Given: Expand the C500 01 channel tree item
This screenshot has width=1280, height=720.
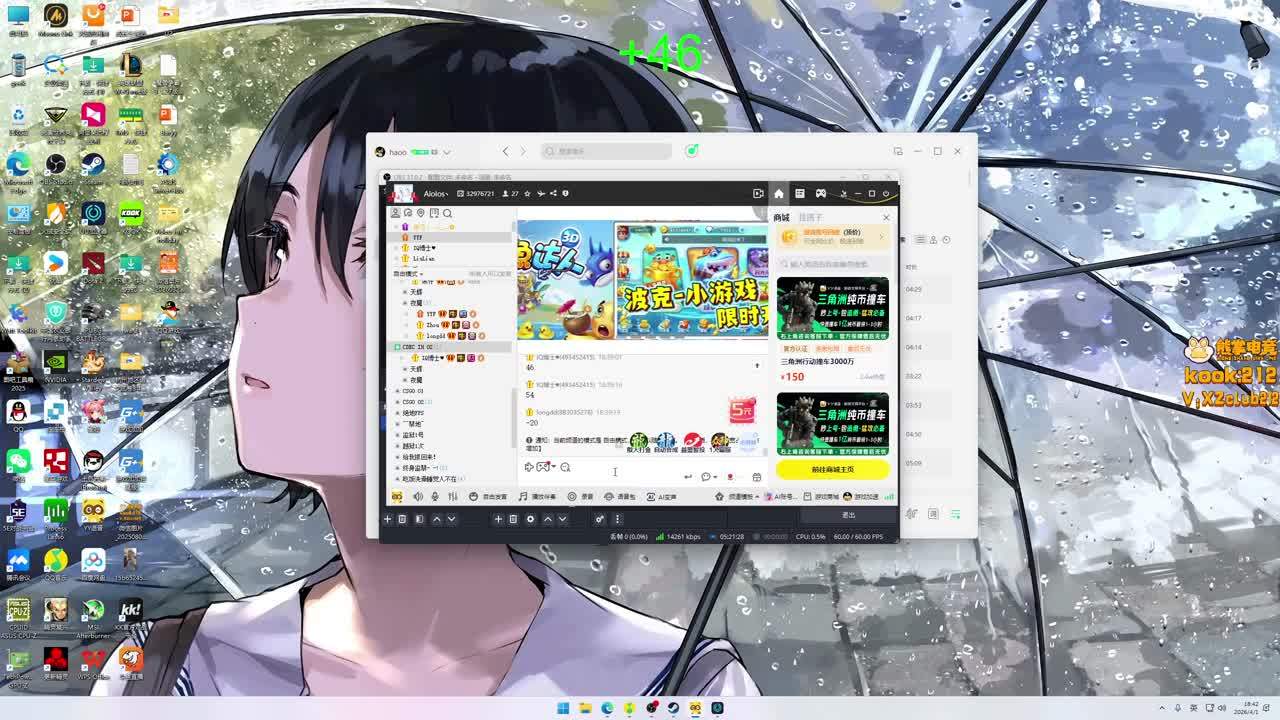Looking at the screenshot, I should (x=397, y=391).
